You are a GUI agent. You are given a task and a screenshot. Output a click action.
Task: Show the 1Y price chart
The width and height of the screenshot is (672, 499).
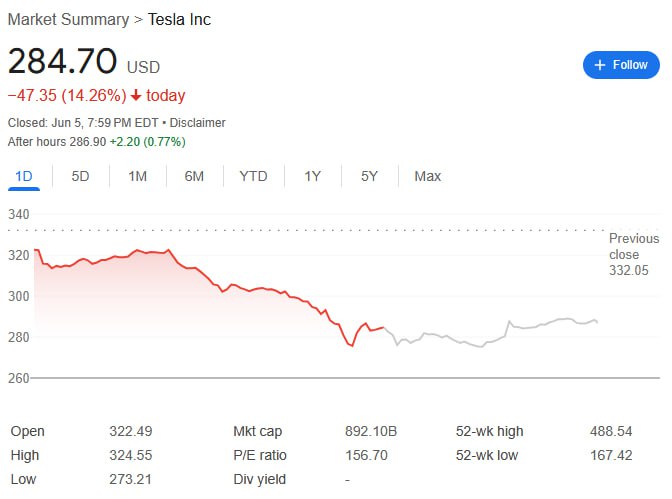[312, 177]
